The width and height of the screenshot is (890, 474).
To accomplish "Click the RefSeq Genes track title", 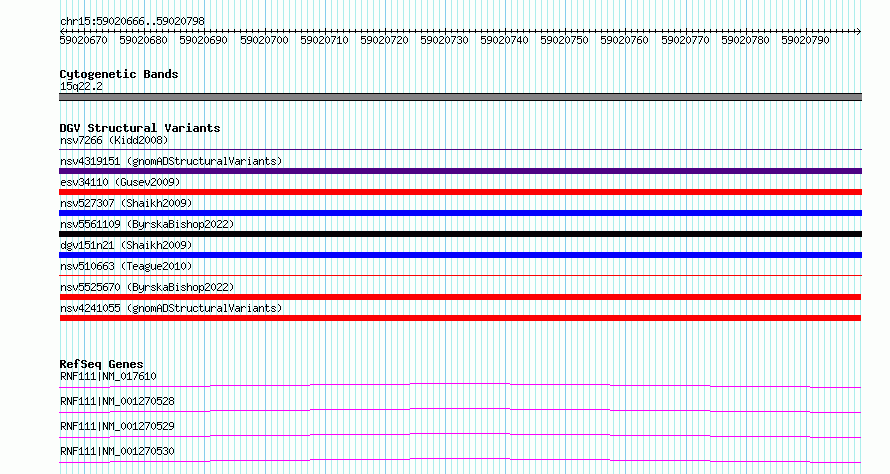I will (102, 364).
